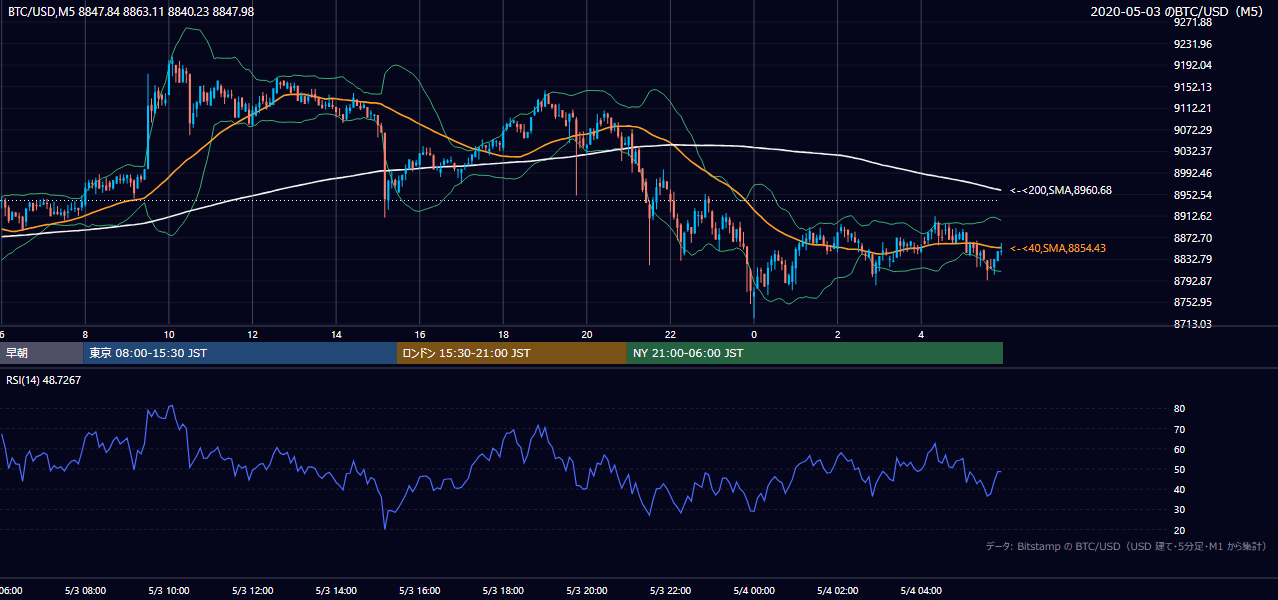Click midnight hour label 0 under price chart
The height and width of the screenshot is (600, 1278).
pyautogui.click(x=754, y=335)
